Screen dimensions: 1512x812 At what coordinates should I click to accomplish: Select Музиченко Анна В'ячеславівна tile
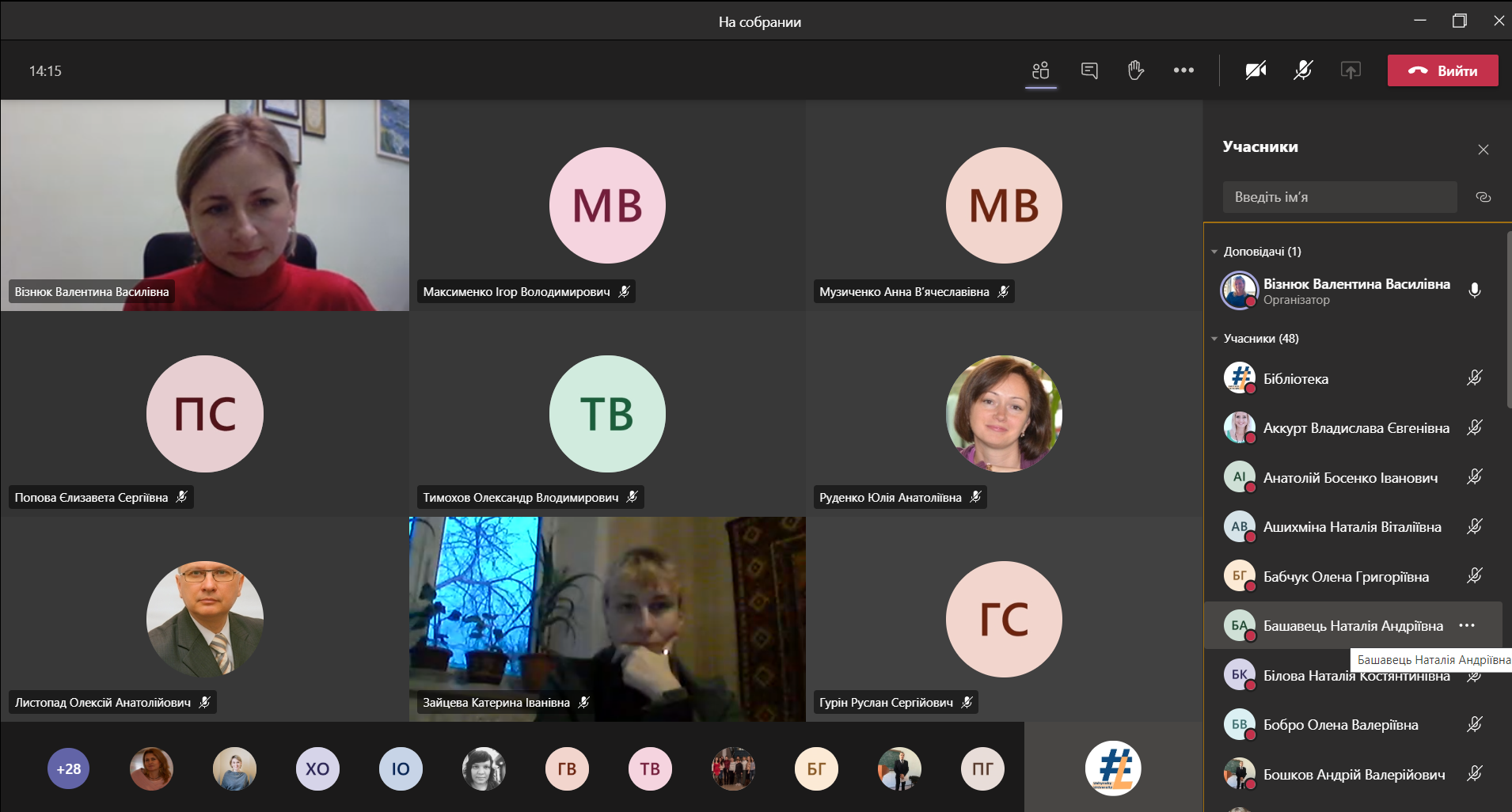coord(1004,205)
